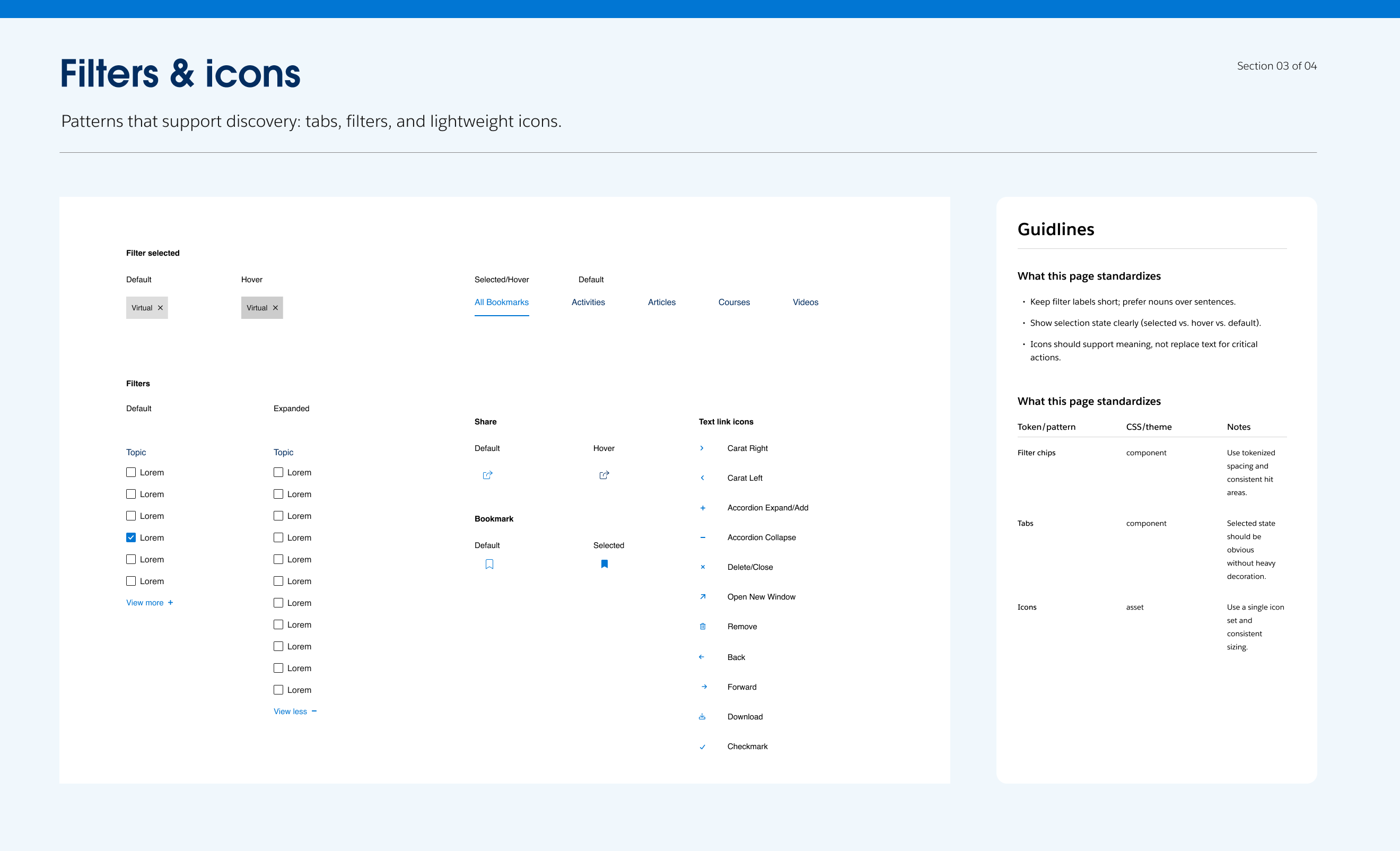The image size is (1400, 851).
Task: Remove the default Virtual filter chip
Action: tap(160, 308)
